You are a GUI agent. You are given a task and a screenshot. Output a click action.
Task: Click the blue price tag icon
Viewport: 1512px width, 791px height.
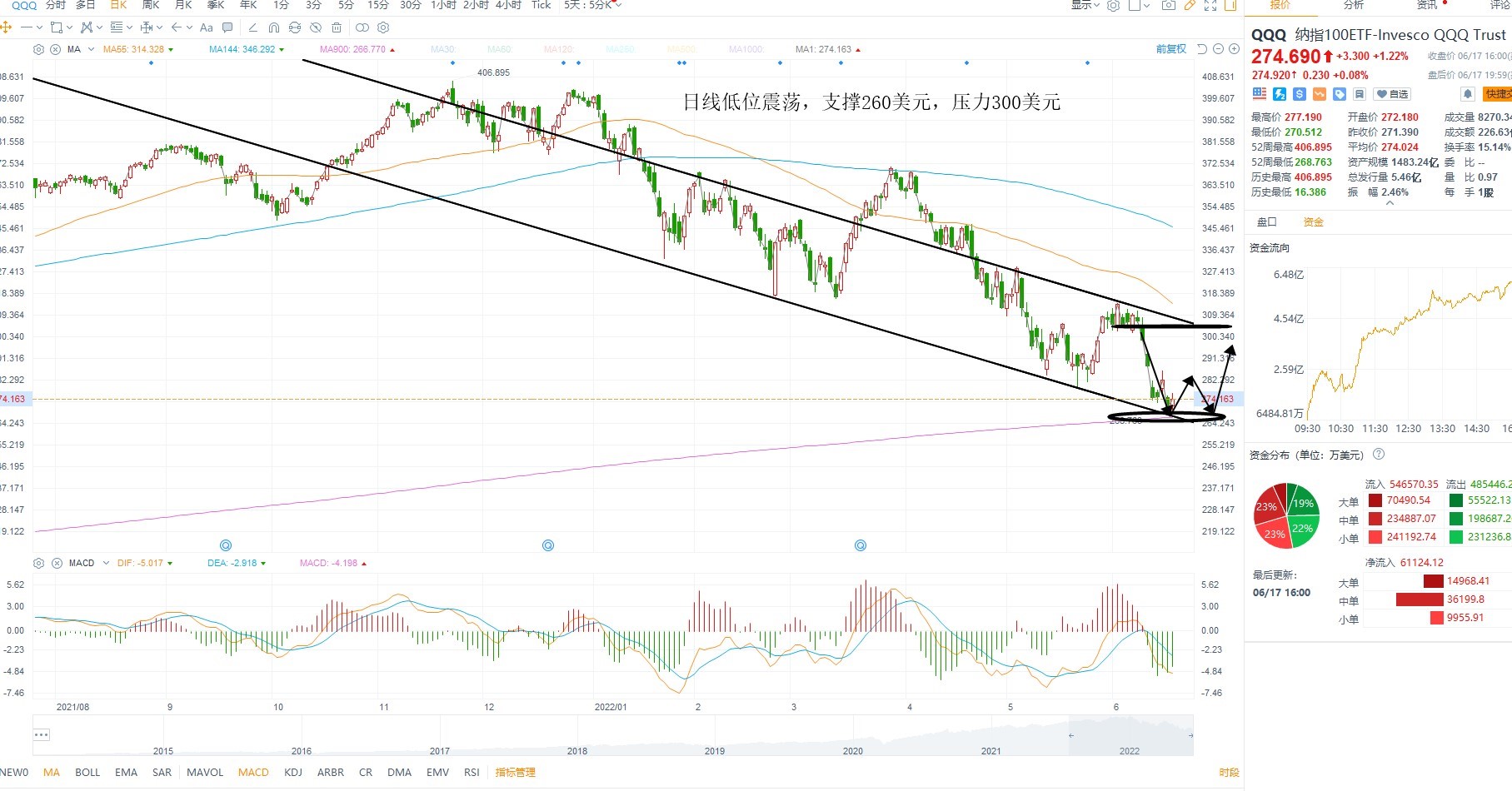pos(1340,94)
